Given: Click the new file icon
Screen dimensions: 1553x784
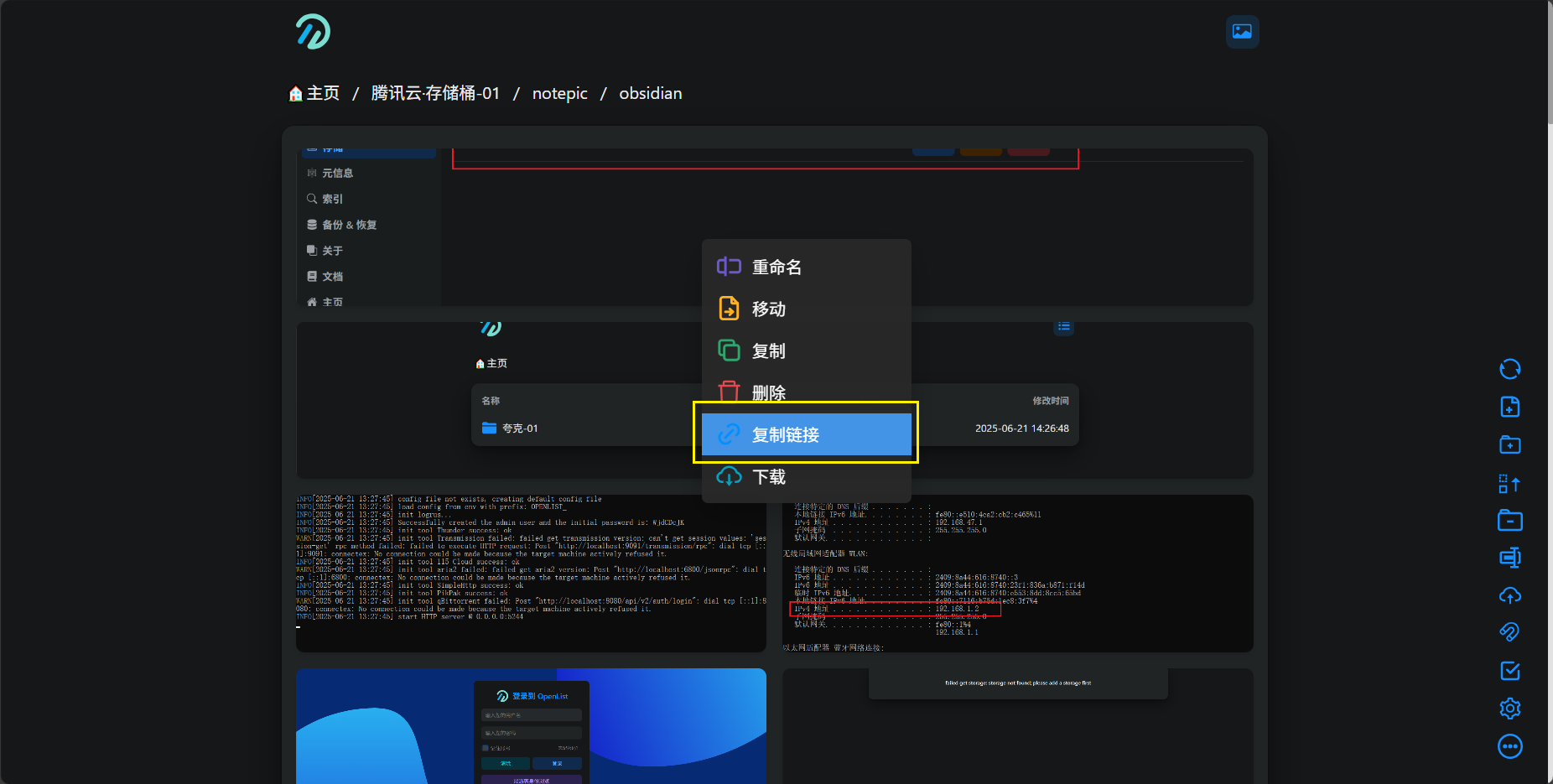Looking at the screenshot, I should point(1509,407).
